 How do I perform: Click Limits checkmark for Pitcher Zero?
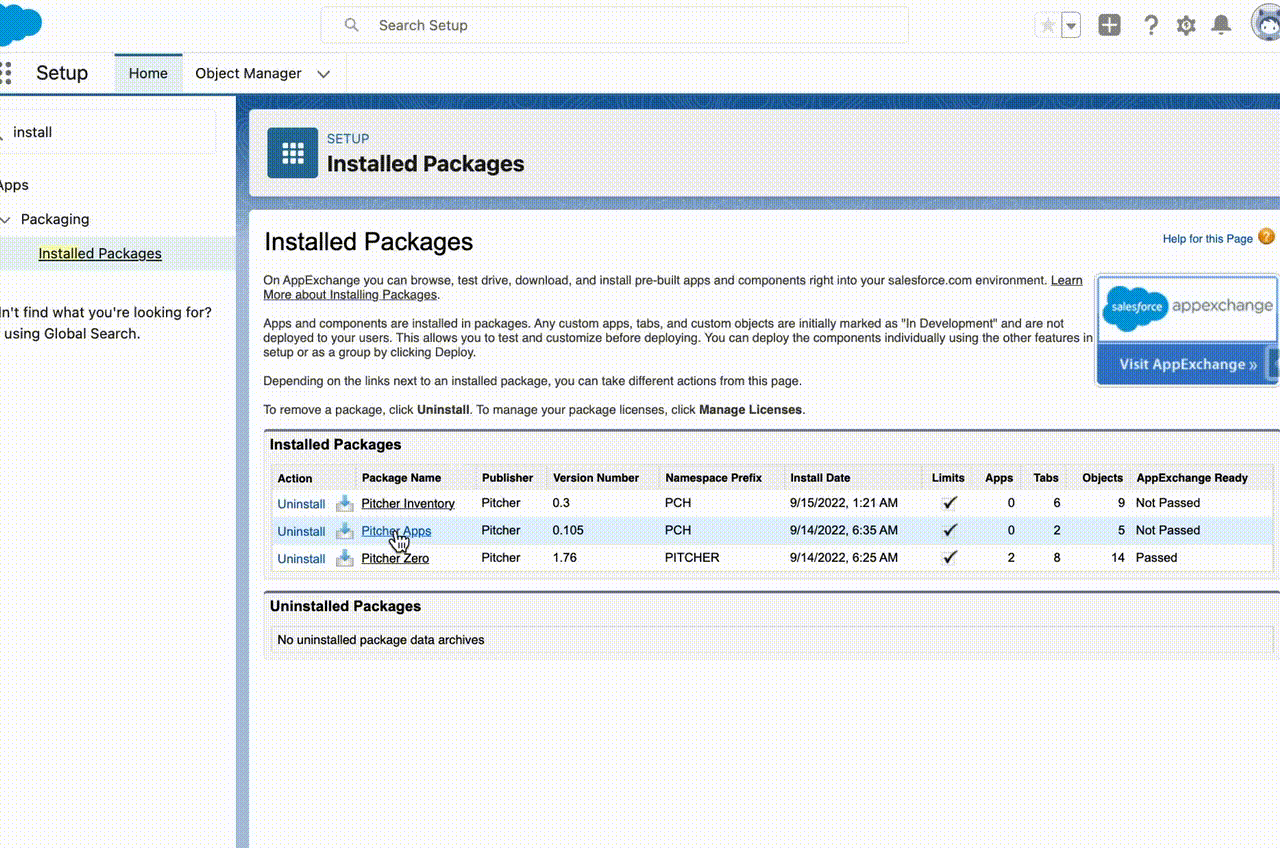pos(950,558)
